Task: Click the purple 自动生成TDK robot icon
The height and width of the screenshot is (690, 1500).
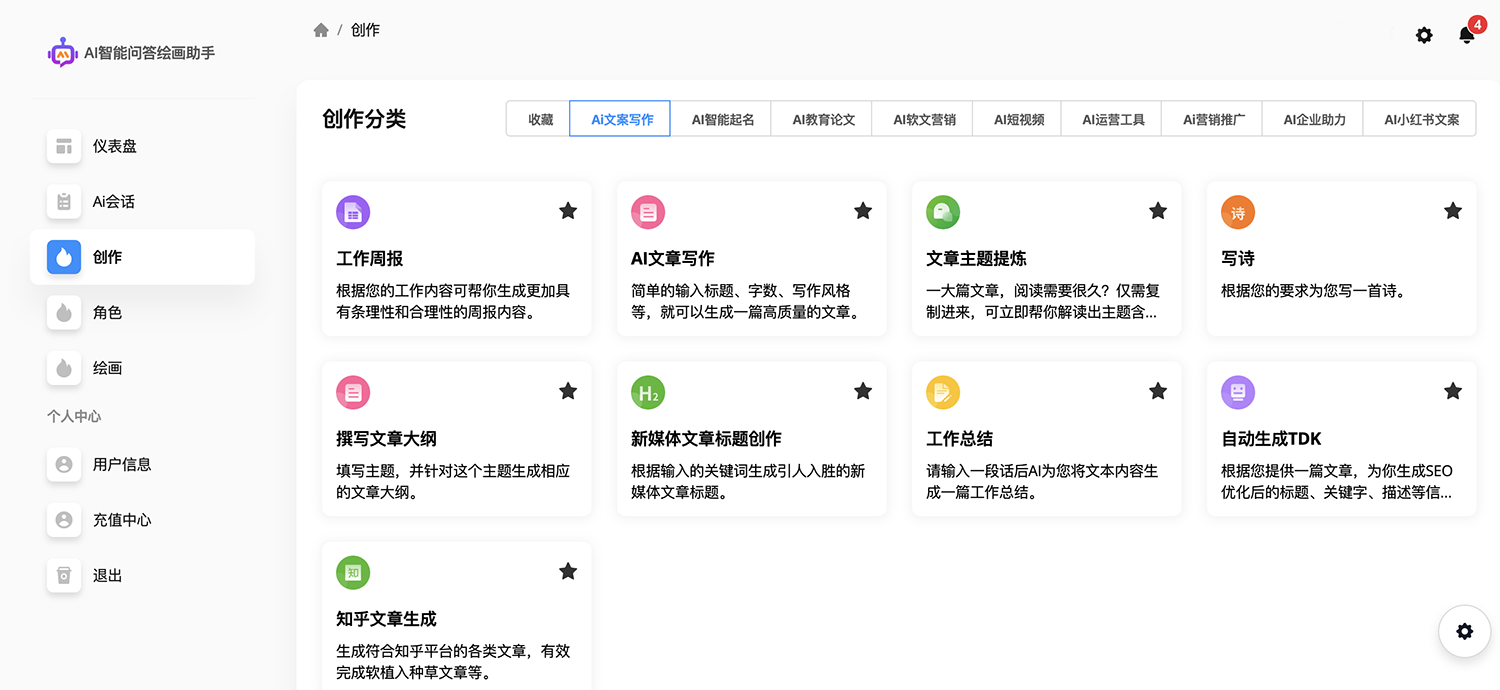Action: click(x=1238, y=392)
